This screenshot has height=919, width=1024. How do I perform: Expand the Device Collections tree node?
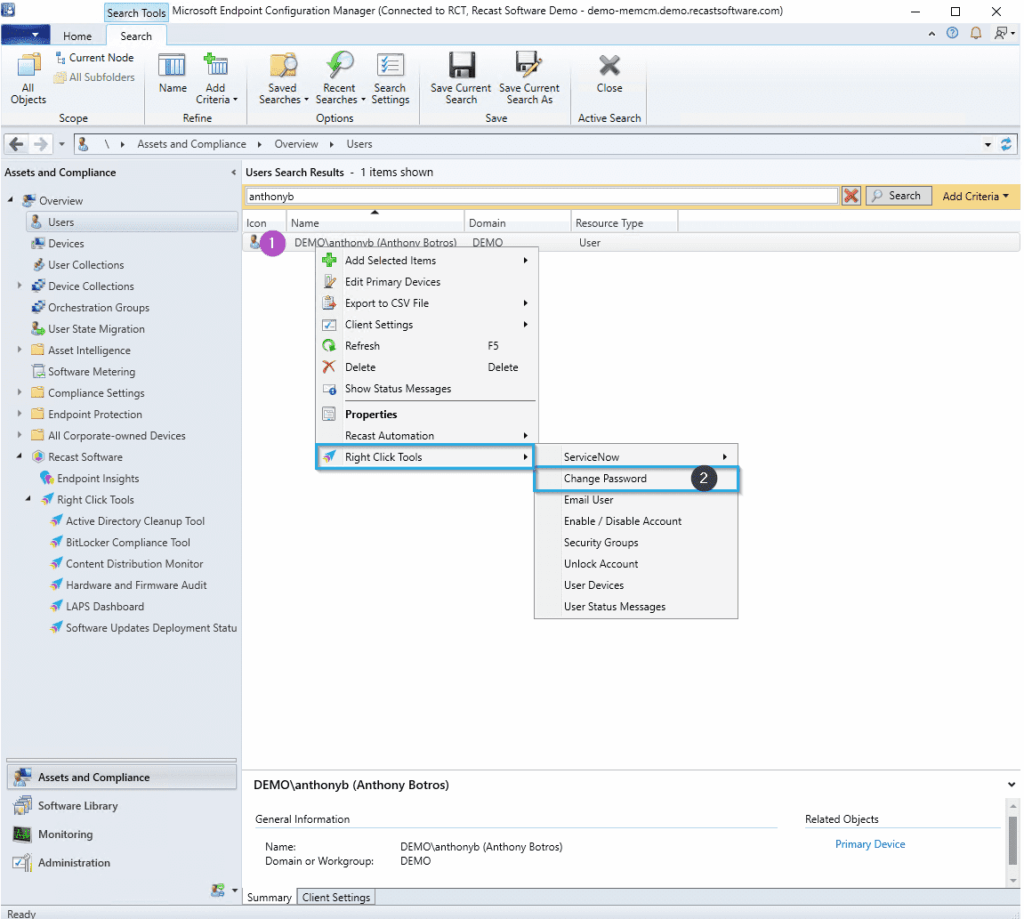(20, 286)
